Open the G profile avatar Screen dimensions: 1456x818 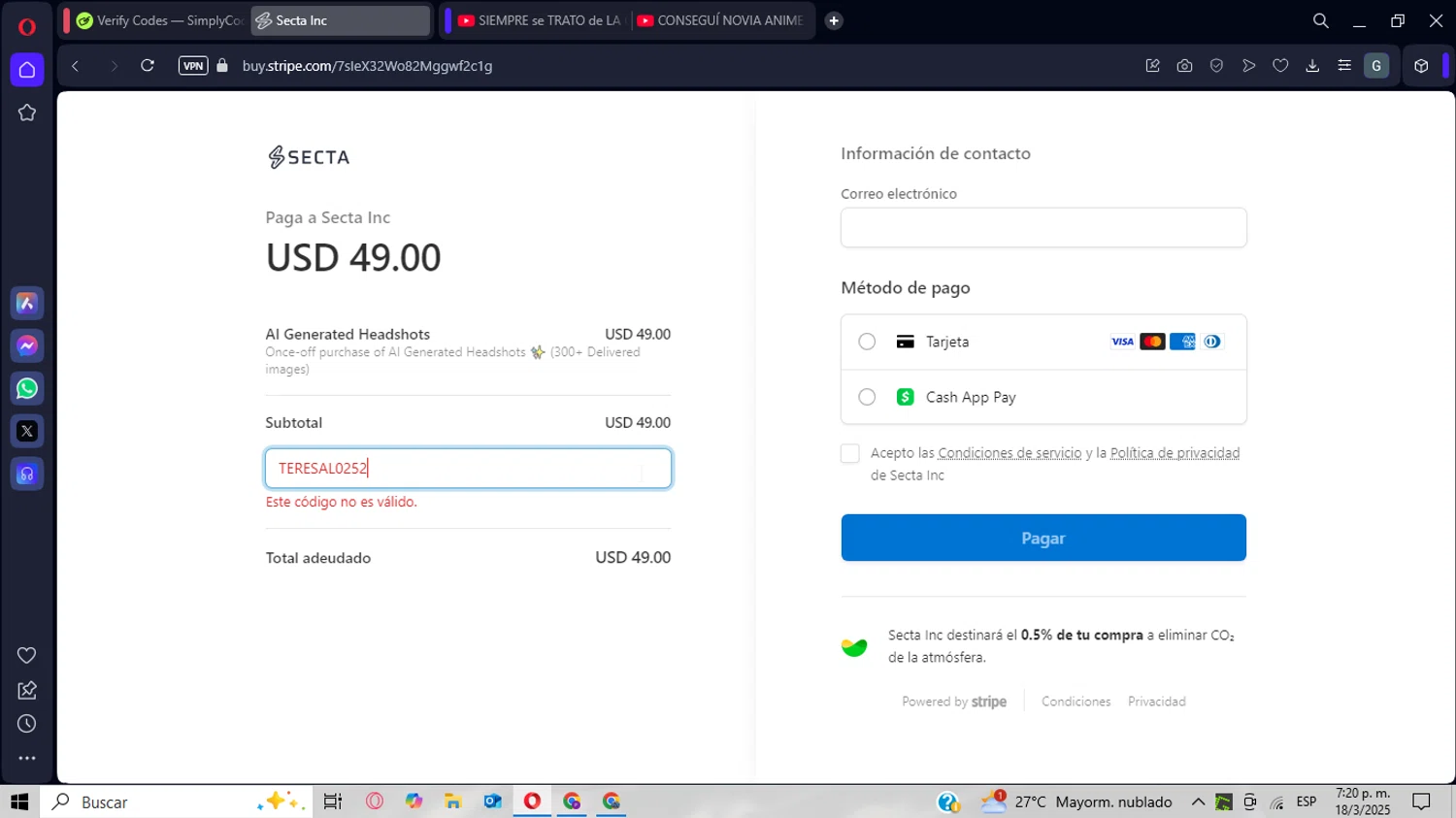(x=1376, y=66)
